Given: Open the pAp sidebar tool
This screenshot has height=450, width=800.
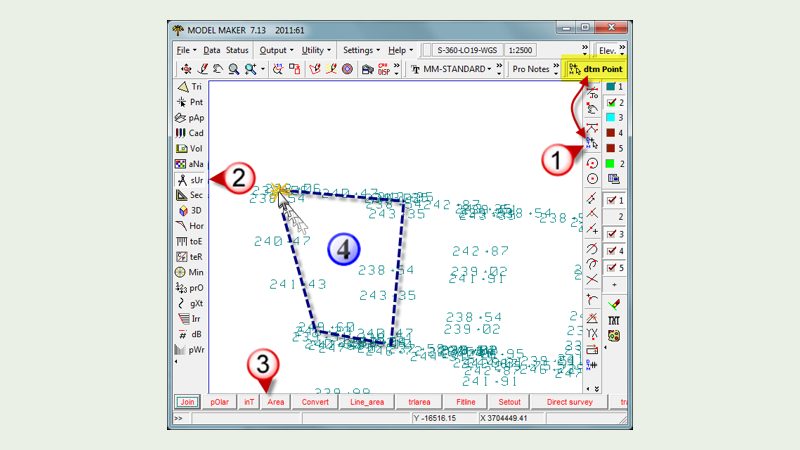Looking at the screenshot, I should pyautogui.click(x=189, y=118).
